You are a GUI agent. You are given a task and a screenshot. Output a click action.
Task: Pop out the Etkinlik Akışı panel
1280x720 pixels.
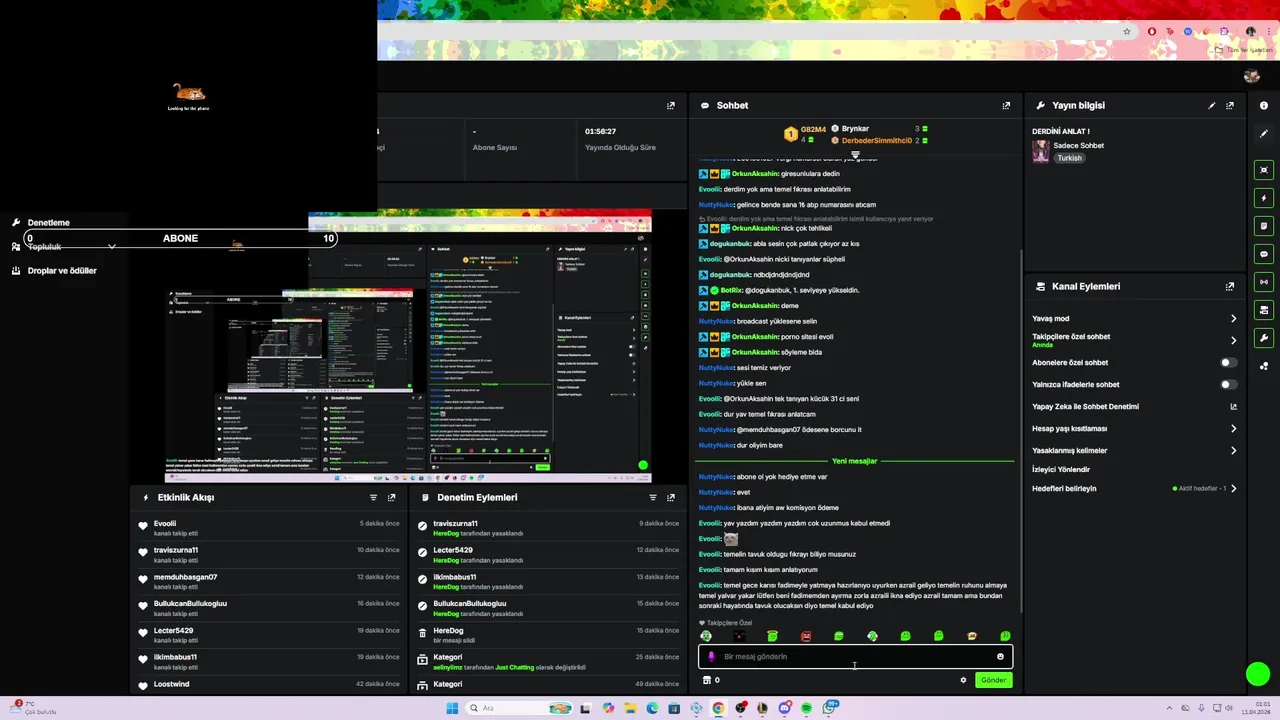[x=391, y=497]
